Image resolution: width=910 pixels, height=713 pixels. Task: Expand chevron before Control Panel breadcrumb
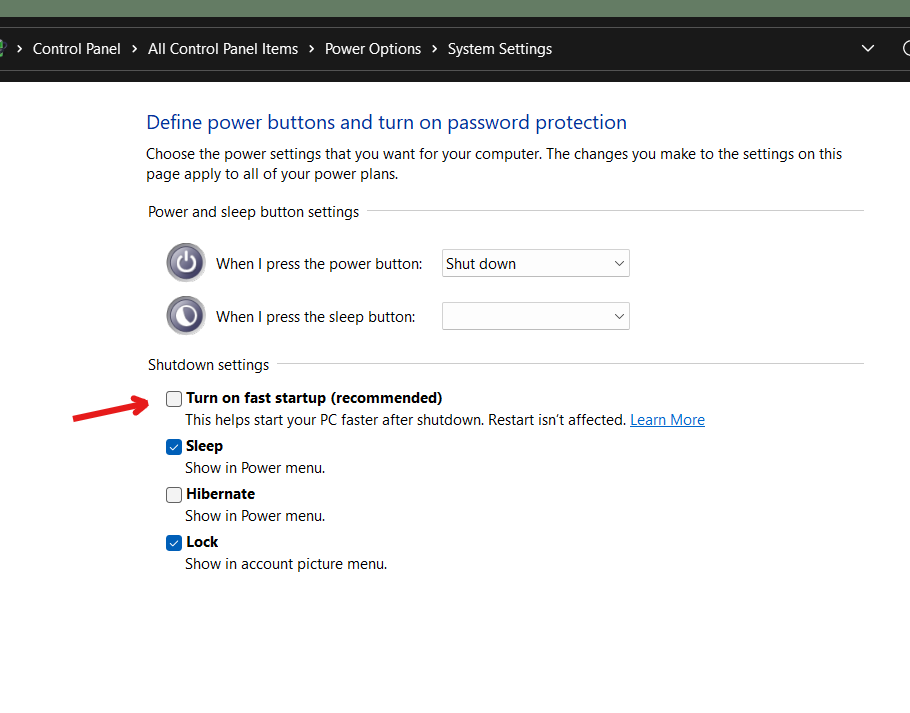[19, 49]
